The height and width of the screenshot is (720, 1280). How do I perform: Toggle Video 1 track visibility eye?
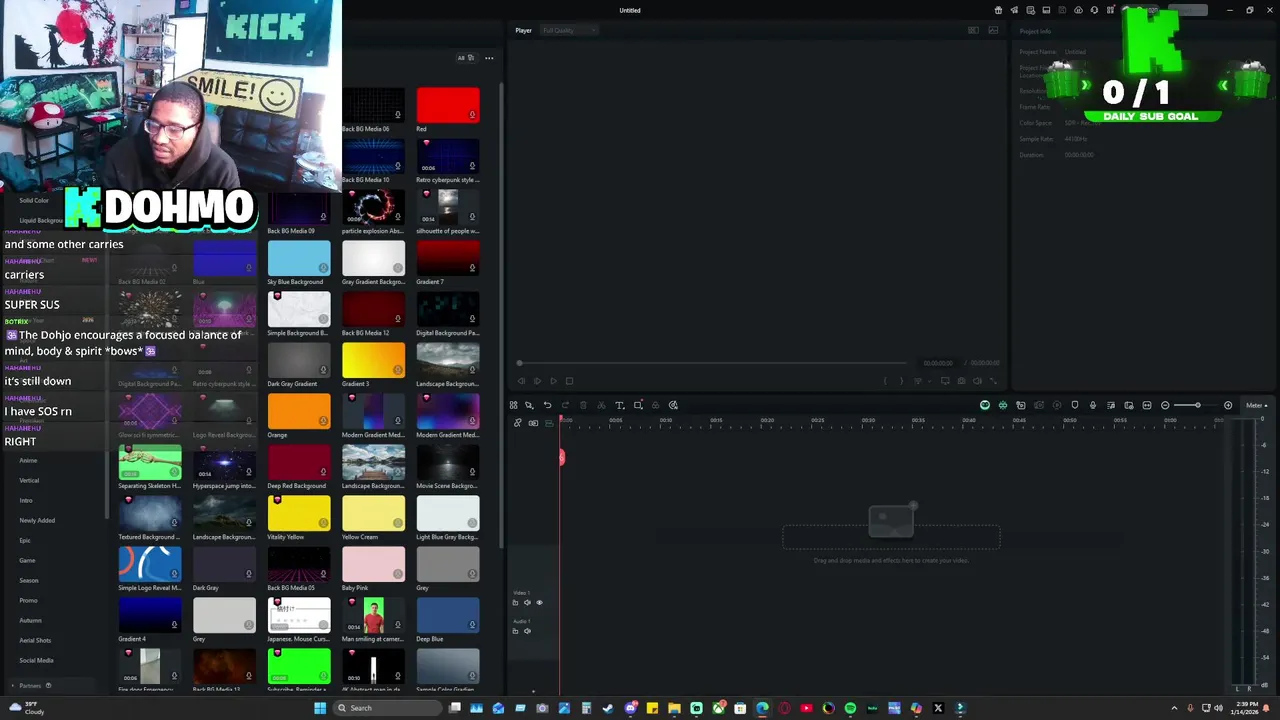point(539,602)
